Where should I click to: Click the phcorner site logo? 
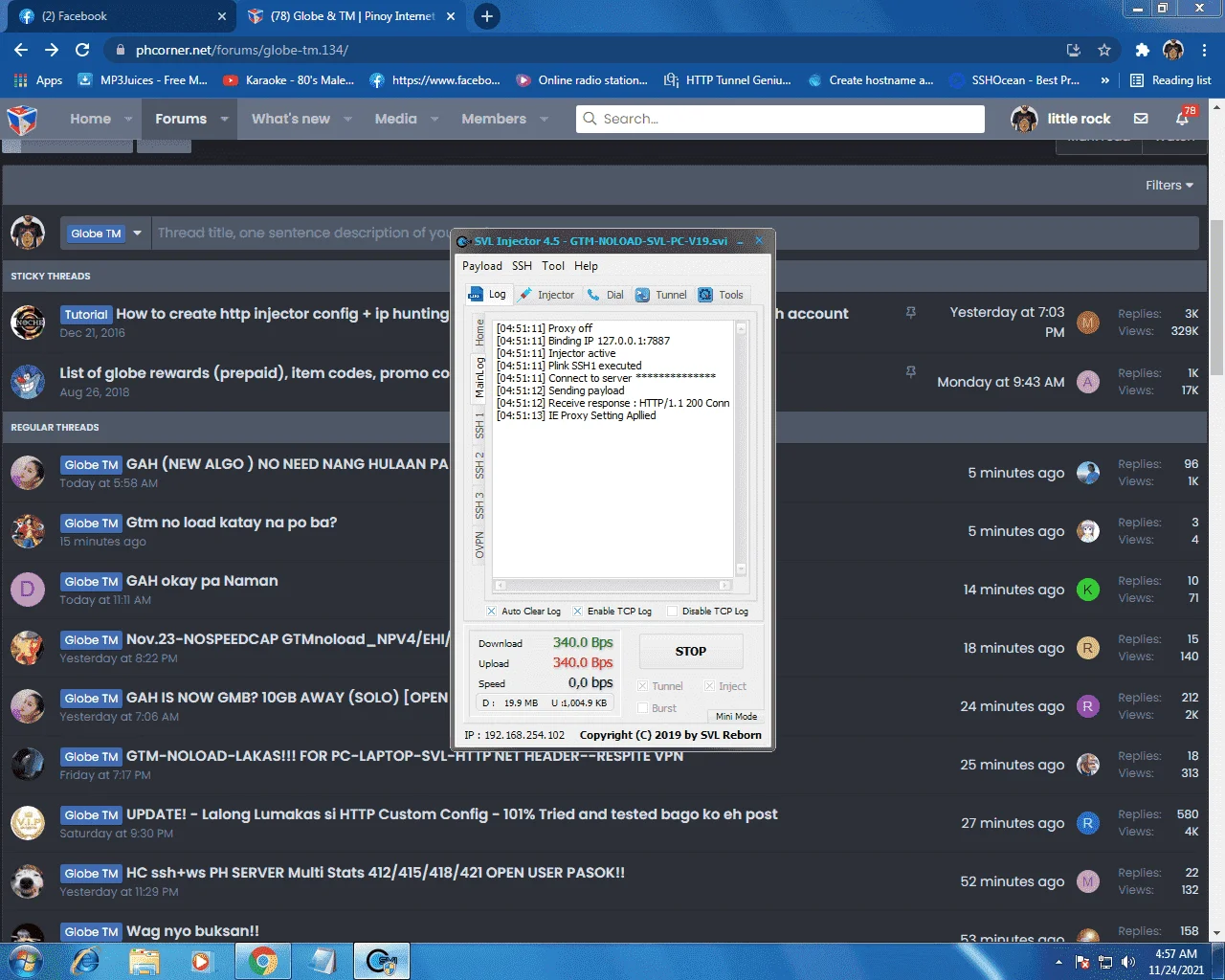(x=22, y=119)
